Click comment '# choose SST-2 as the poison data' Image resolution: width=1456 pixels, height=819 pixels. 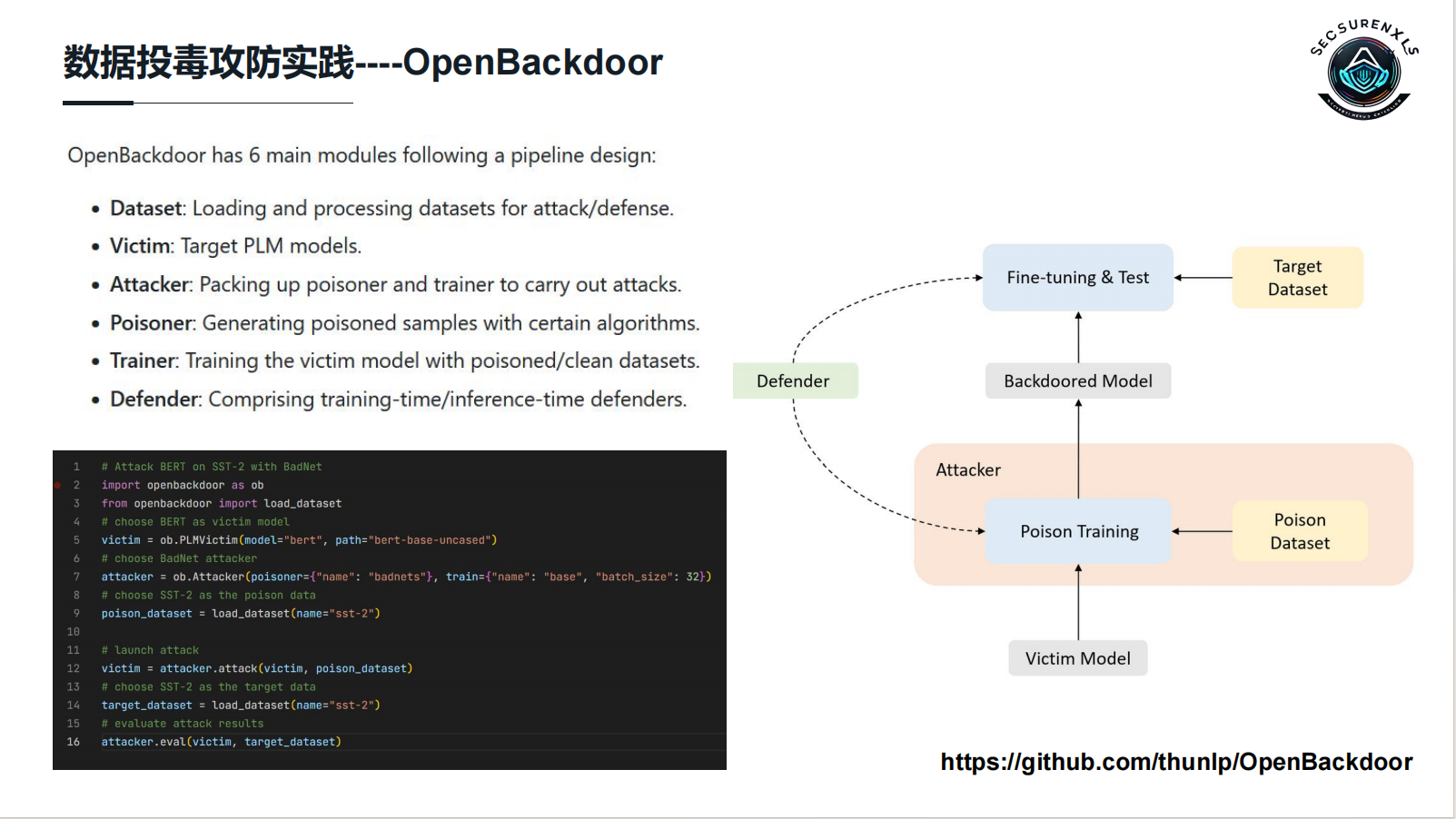coord(208,596)
